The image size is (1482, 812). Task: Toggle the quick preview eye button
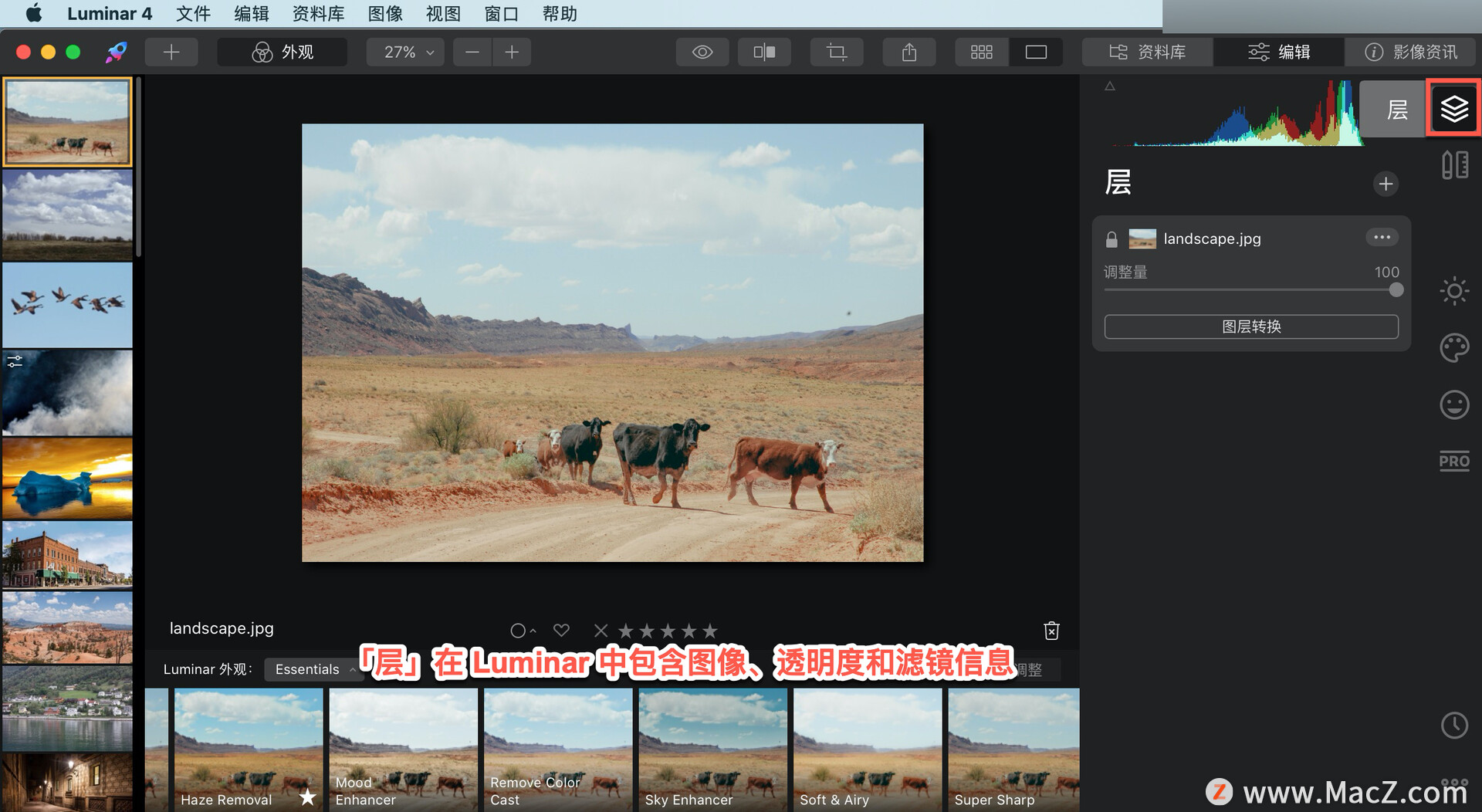click(x=702, y=52)
